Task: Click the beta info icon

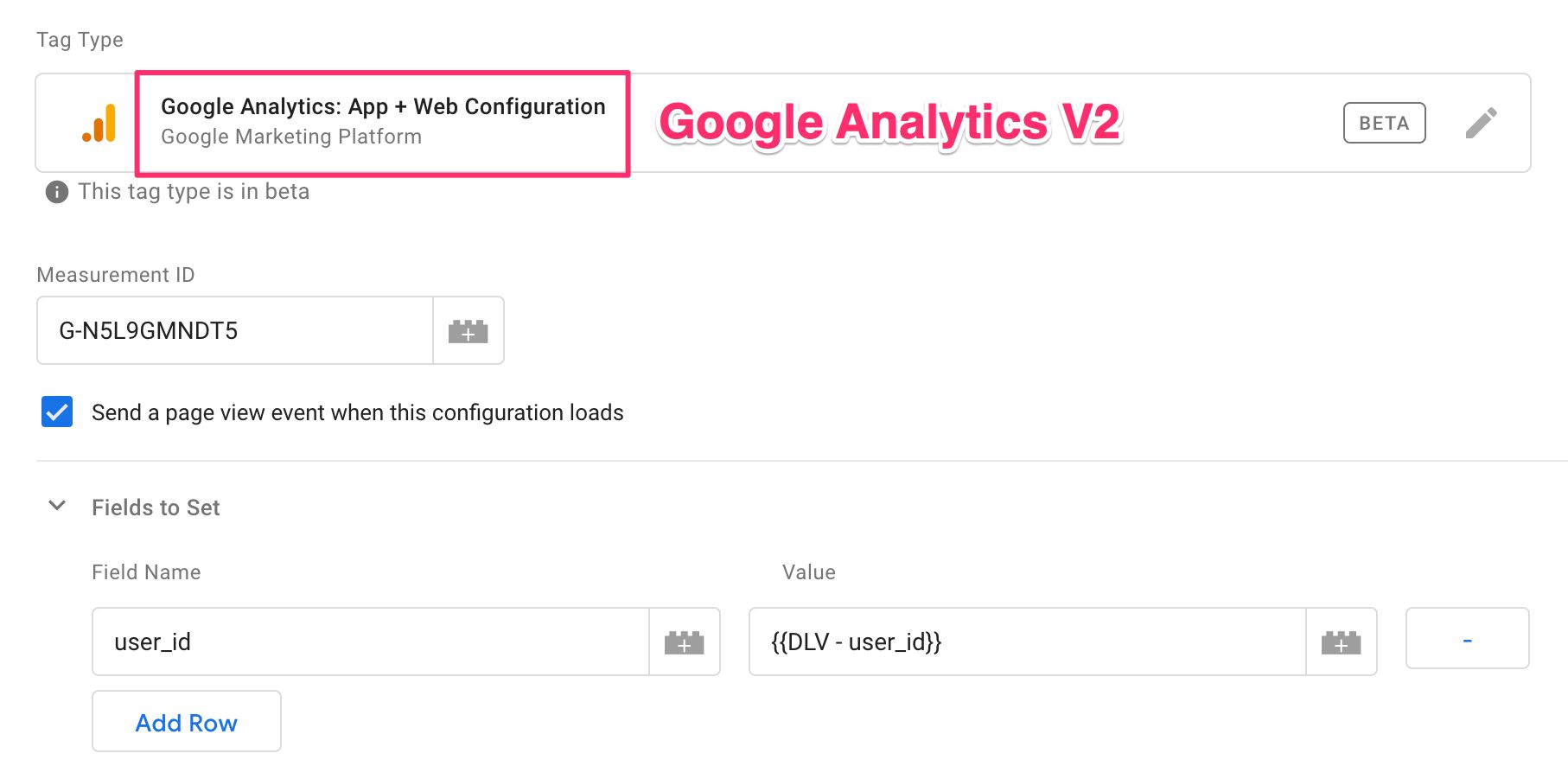Action: coord(57,192)
